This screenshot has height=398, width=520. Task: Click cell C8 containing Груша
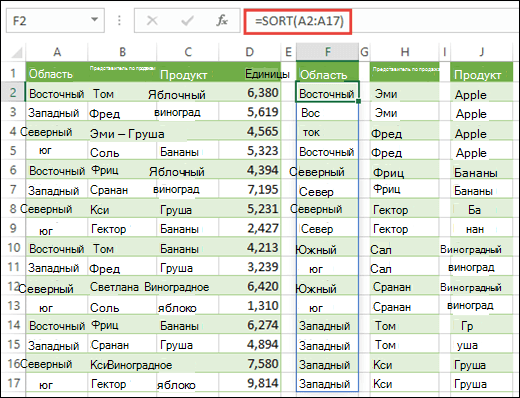pos(188,208)
